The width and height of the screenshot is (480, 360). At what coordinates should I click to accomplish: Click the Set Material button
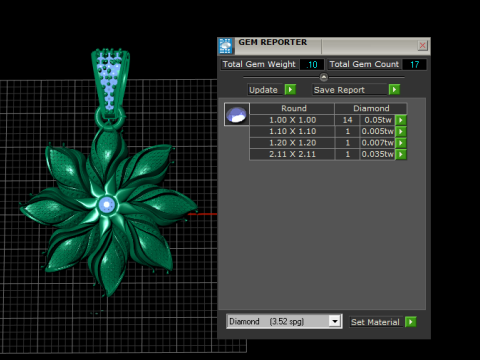(376, 322)
